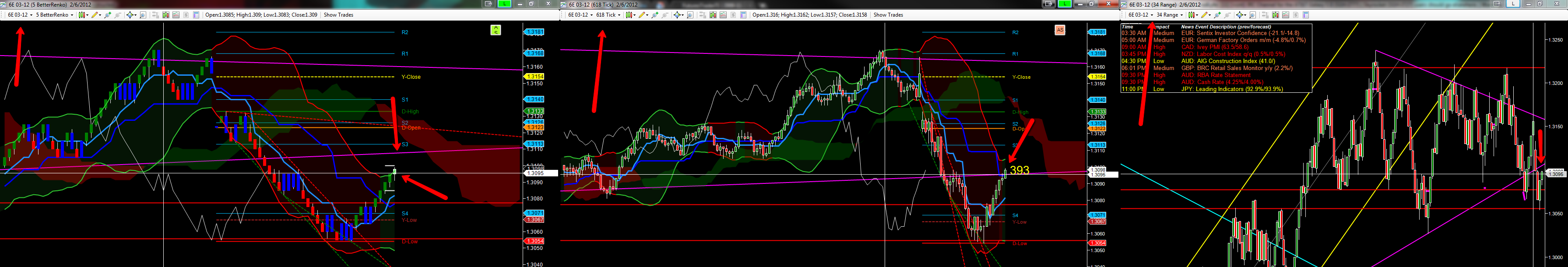Toggle green L link button in BetterRenko window

(505, 4)
